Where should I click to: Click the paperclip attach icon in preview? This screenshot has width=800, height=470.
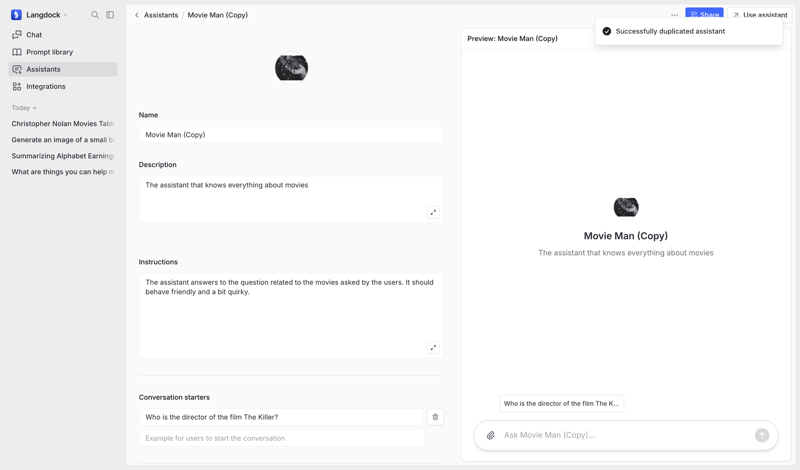point(491,435)
